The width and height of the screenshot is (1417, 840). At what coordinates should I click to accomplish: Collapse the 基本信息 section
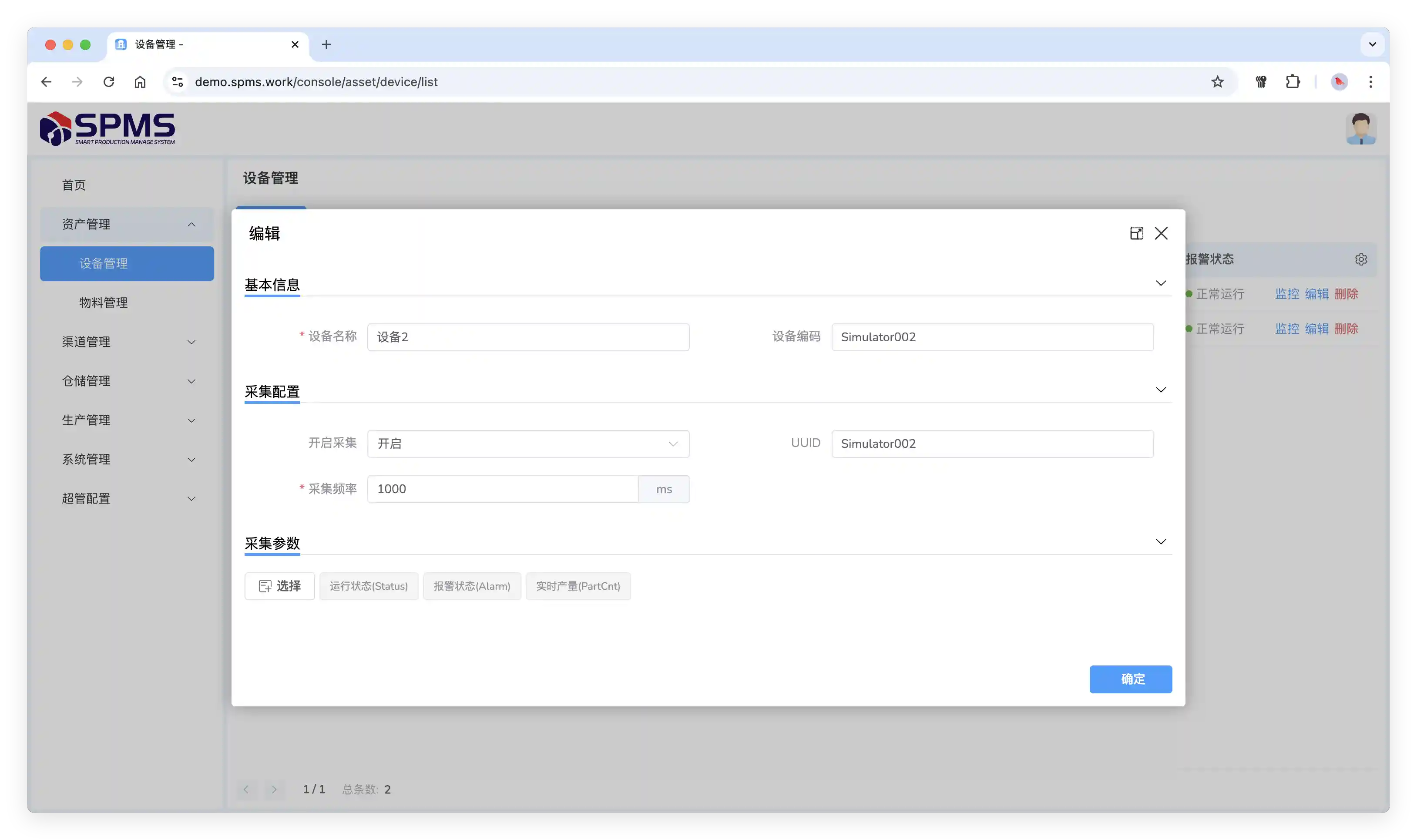1161,283
